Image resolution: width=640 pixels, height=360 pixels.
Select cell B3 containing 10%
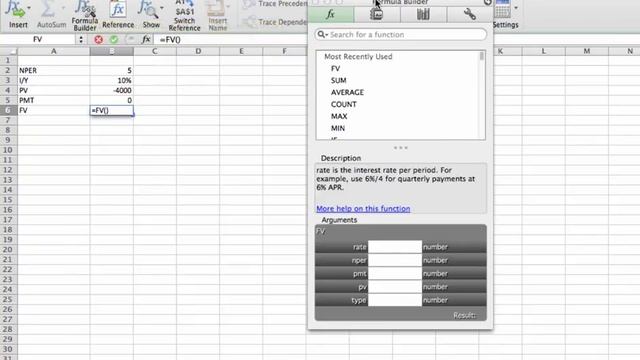111,80
